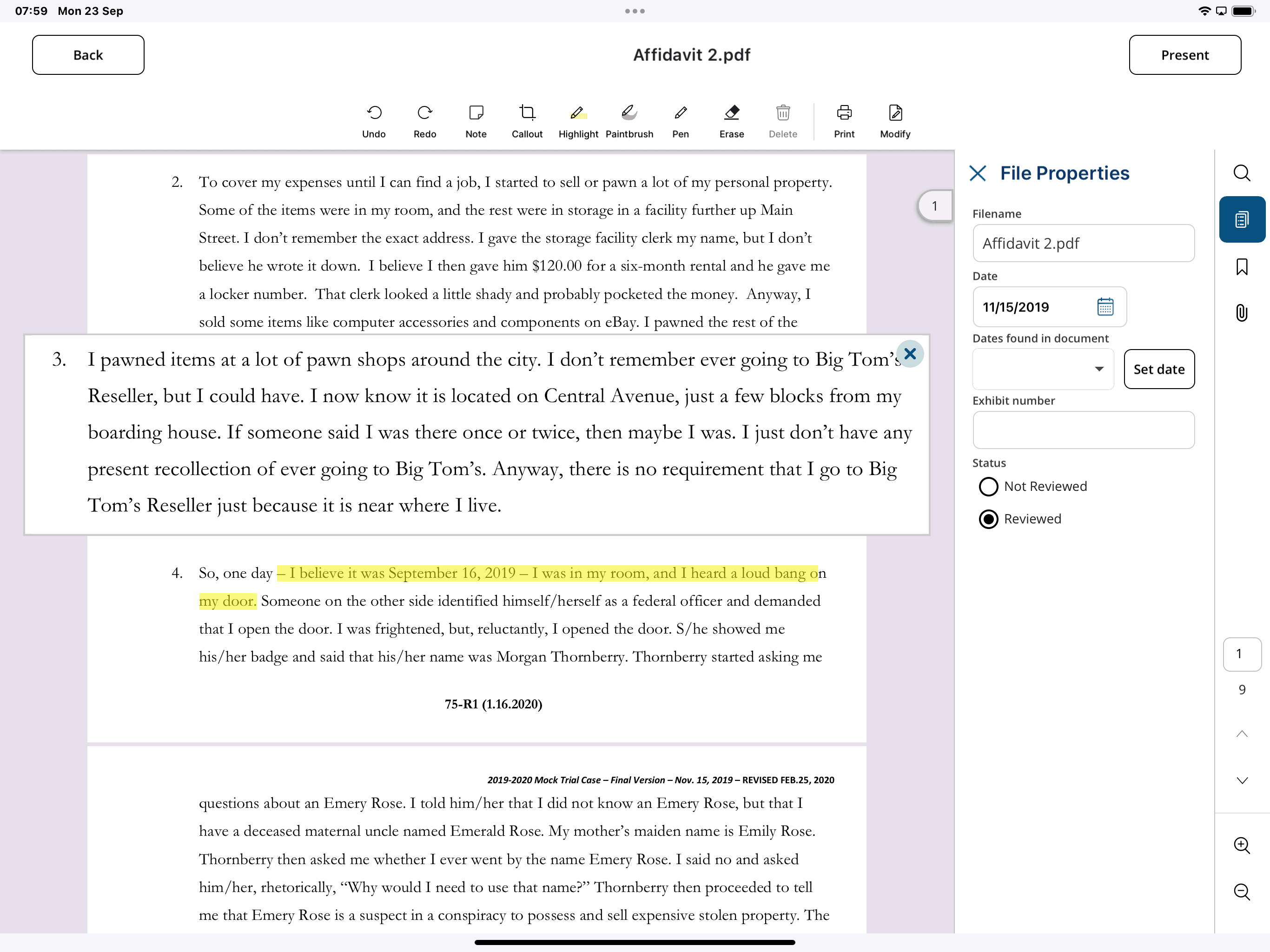Open the three-dot multitasking menu
Image resolution: width=1270 pixels, height=952 pixels.
point(635,11)
